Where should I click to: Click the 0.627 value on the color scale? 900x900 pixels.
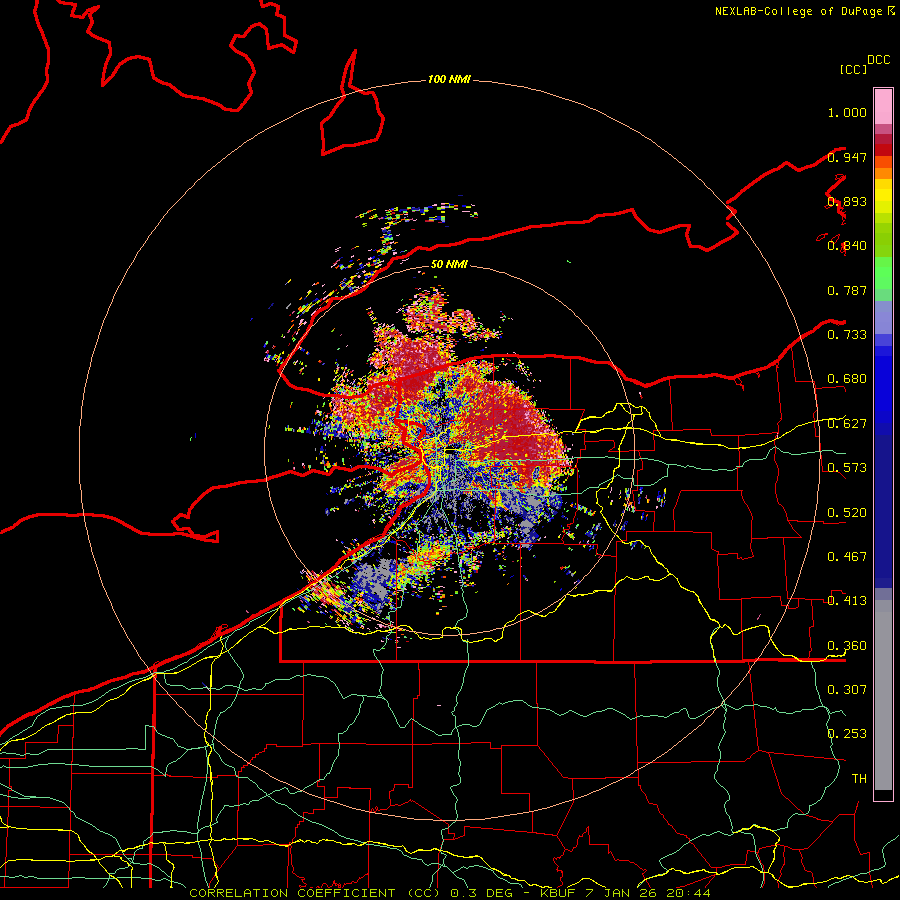(847, 424)
